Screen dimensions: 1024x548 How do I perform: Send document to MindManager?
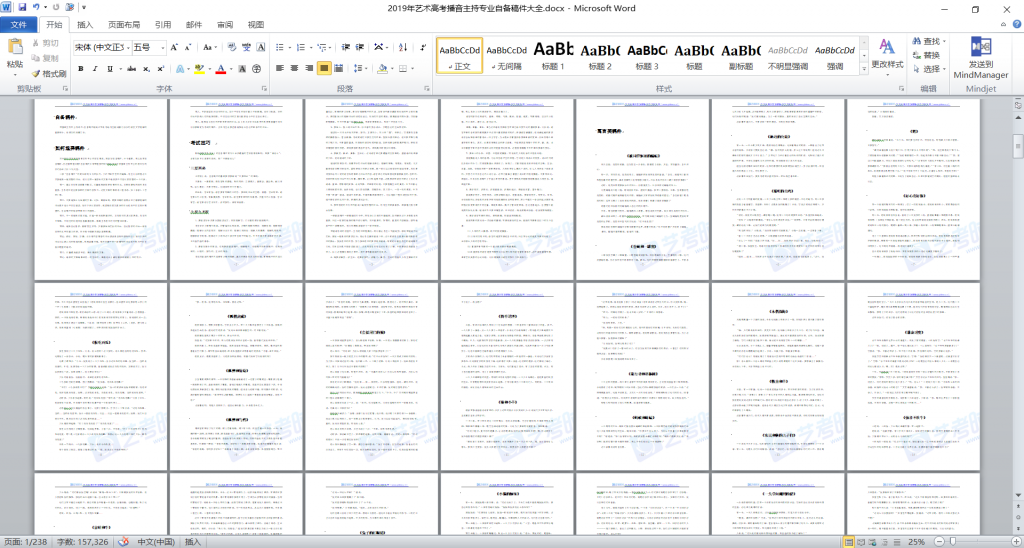(x=981, y=58)
